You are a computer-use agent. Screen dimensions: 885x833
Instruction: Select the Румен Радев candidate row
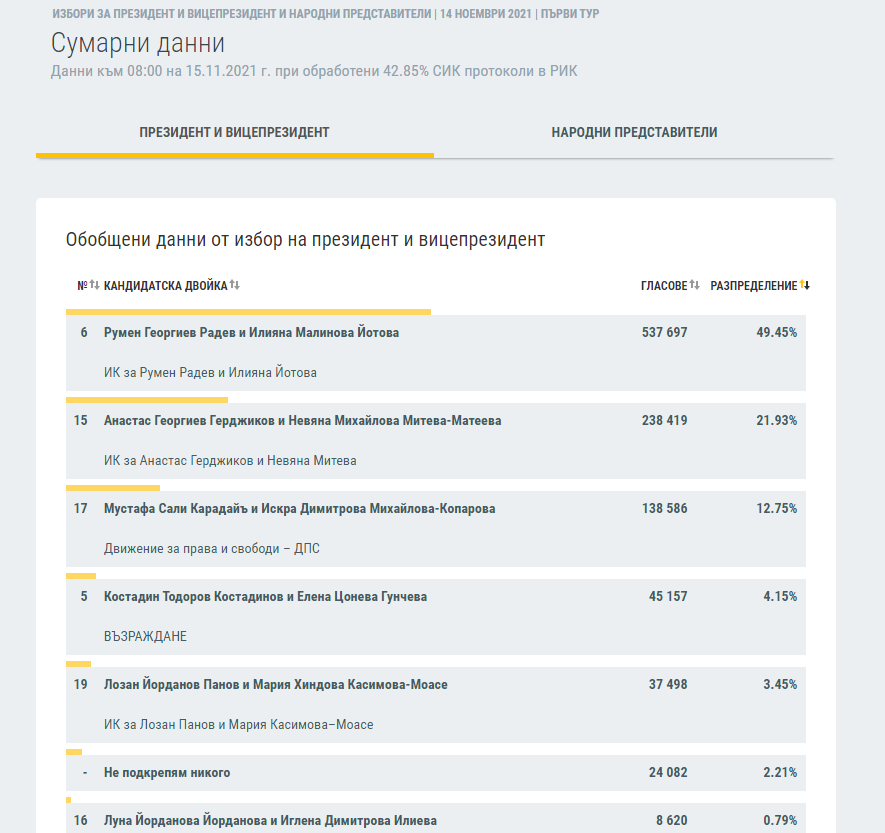[251, 333]
